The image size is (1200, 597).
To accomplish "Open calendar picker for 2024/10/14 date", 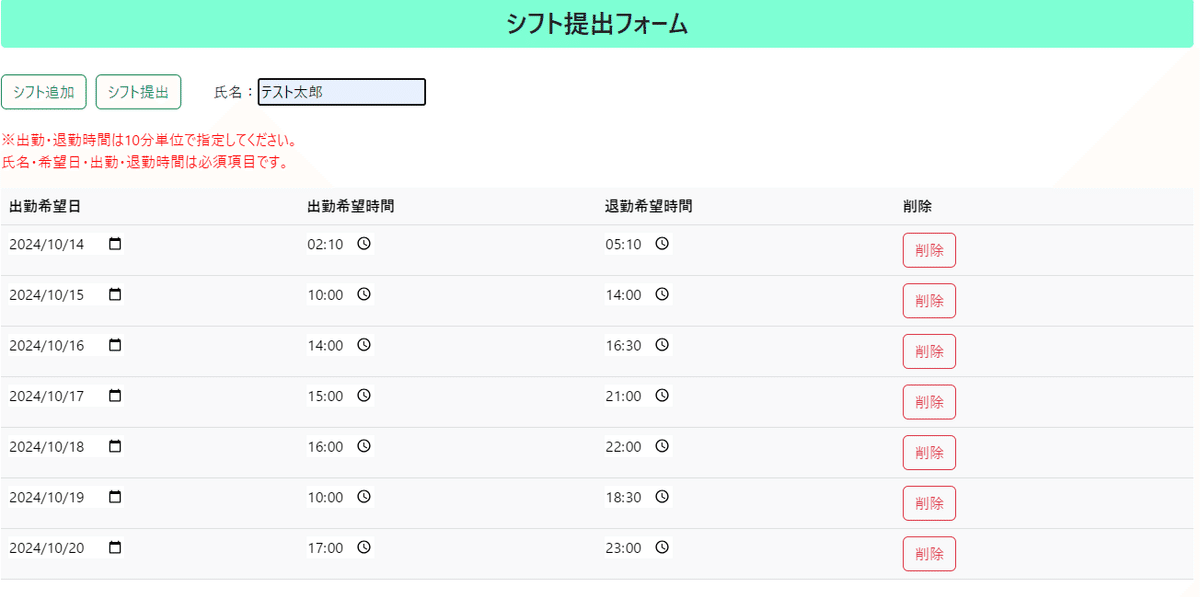I will pos(115,244).
